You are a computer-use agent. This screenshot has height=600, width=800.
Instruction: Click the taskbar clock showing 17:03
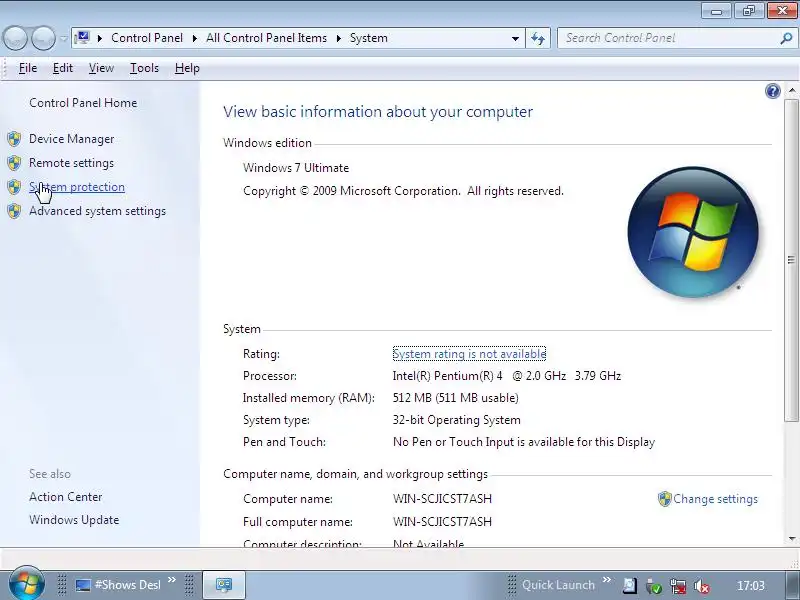751,585
